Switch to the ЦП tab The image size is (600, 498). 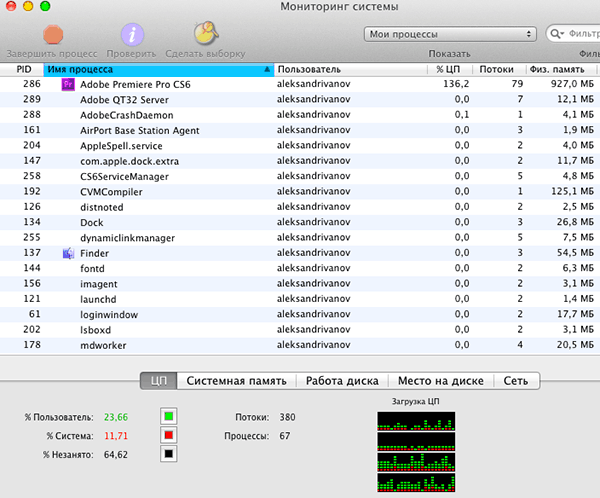point(158,381)
